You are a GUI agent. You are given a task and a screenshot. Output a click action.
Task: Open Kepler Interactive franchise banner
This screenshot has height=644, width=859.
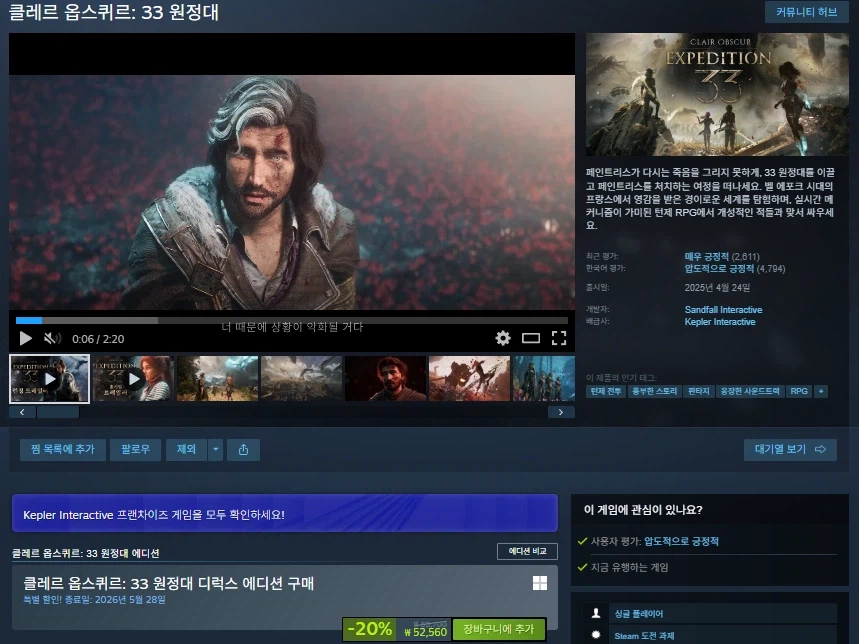click(x=285, y=514)
